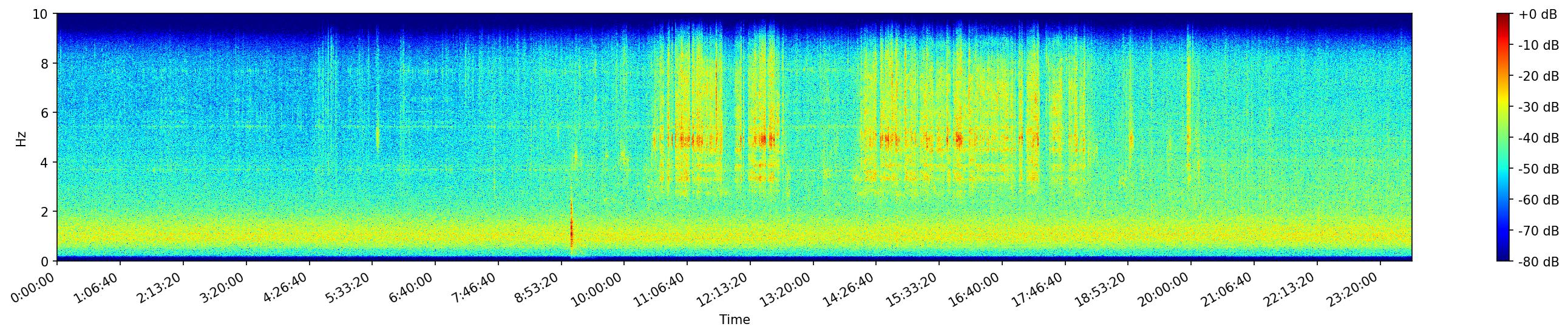The height and width of the screenshot is (335, 1568).
Task: Select the -40 dB colorbar label
Action: (x=1539, y=138)
